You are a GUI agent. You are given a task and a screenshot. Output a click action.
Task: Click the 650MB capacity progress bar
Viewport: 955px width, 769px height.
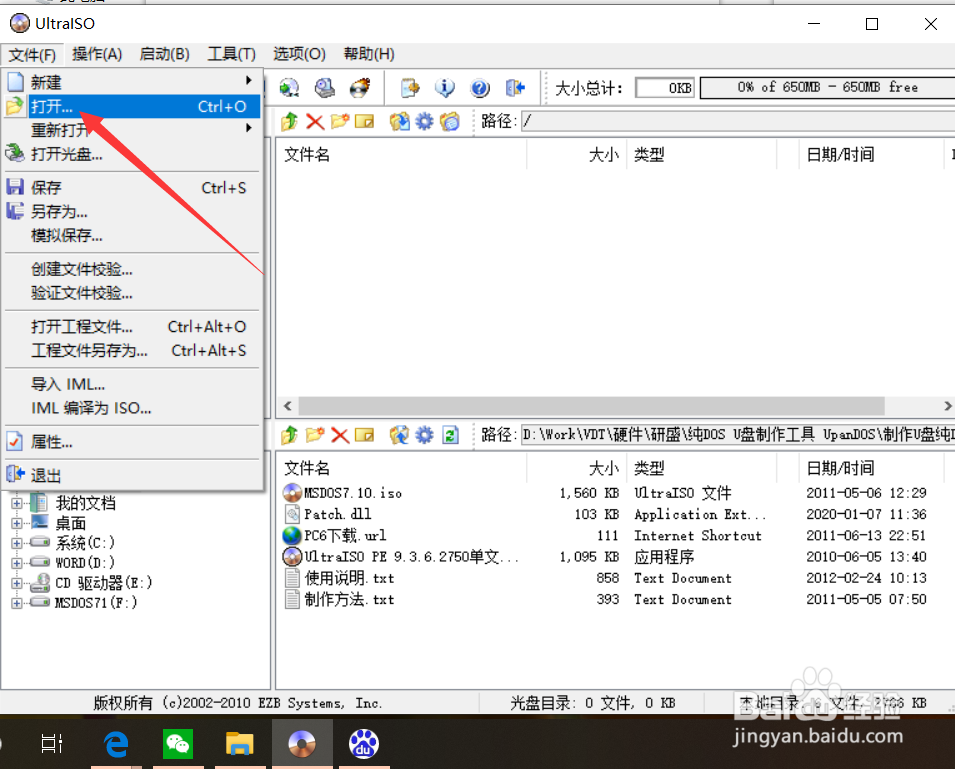827,88
